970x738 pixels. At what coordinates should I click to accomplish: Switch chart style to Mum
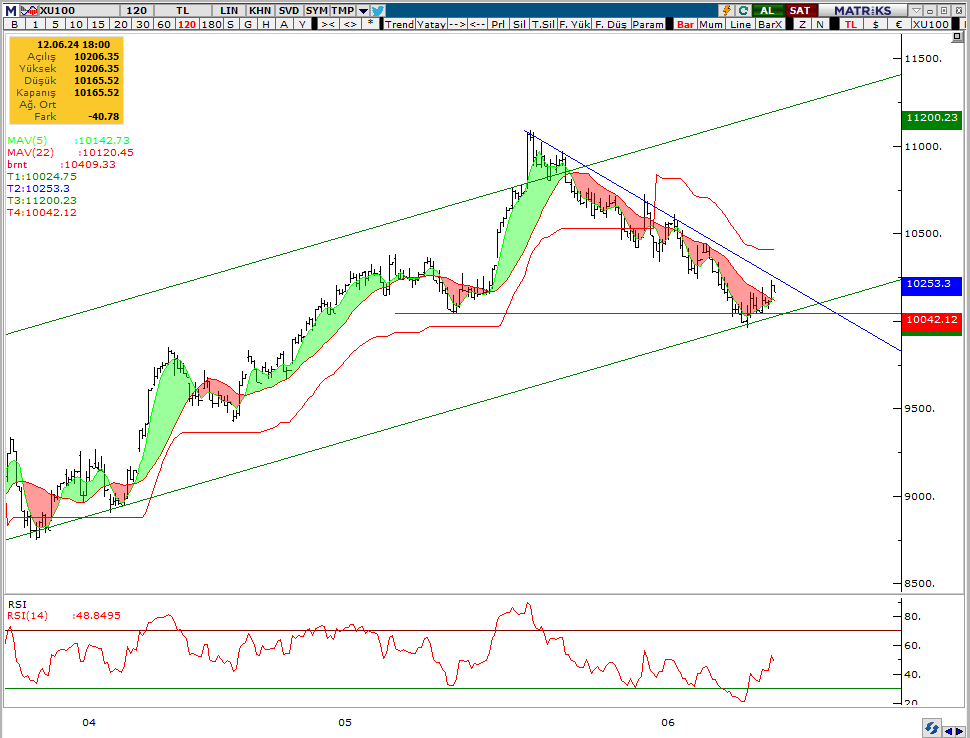coord(711,24)
